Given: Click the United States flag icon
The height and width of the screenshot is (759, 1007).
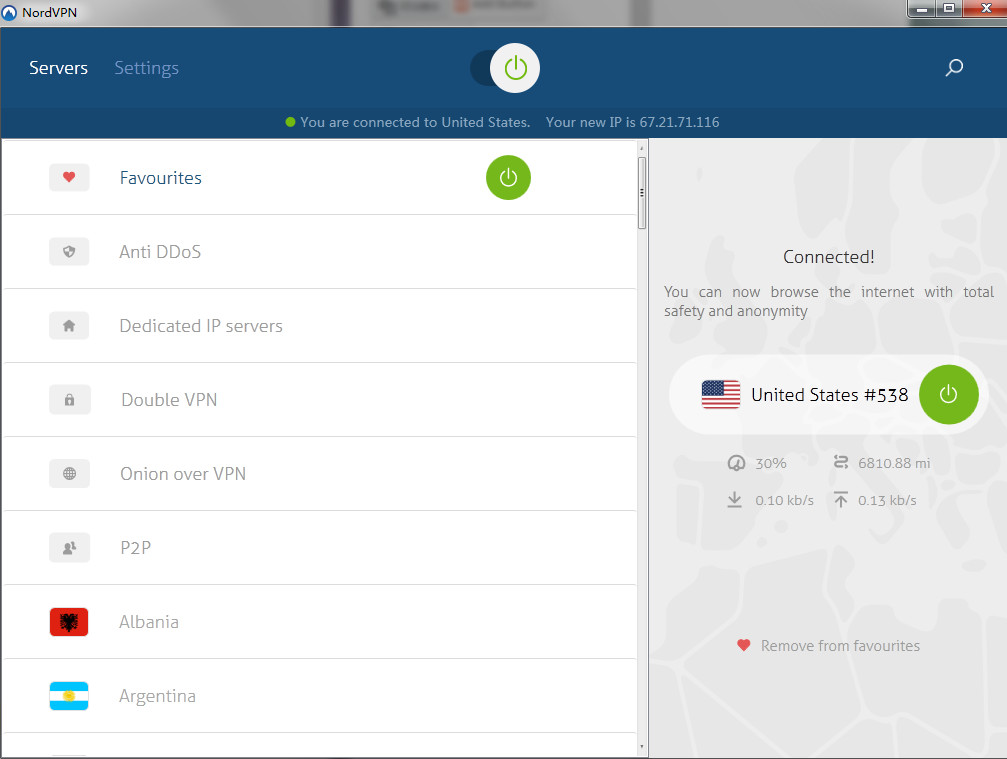Looking at the screenshot, I should (721, 394).
